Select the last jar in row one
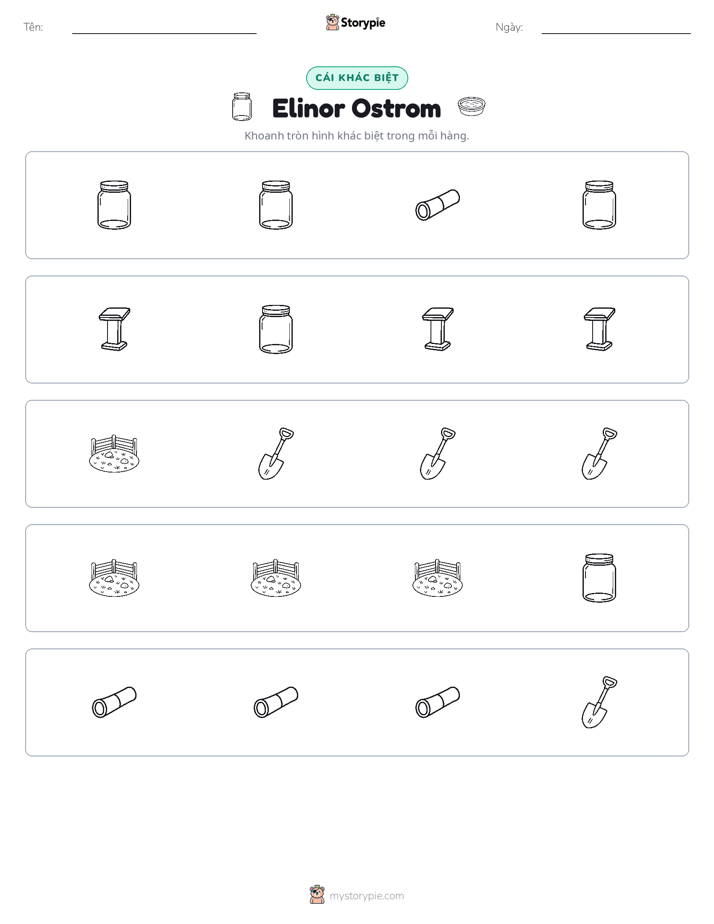The image size is (714, 924). [599, 204]
